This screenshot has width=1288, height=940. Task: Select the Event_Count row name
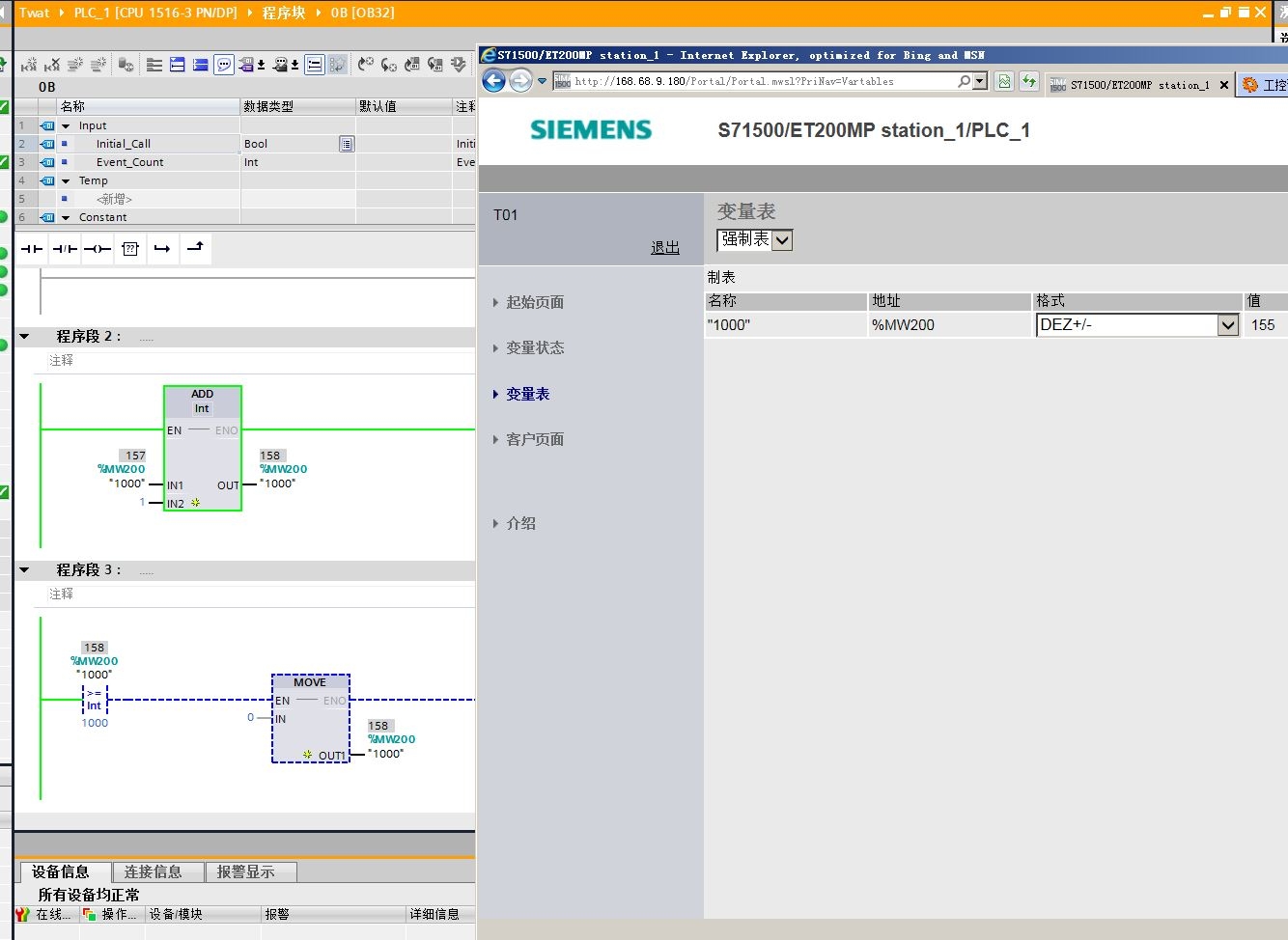point(129,162)
